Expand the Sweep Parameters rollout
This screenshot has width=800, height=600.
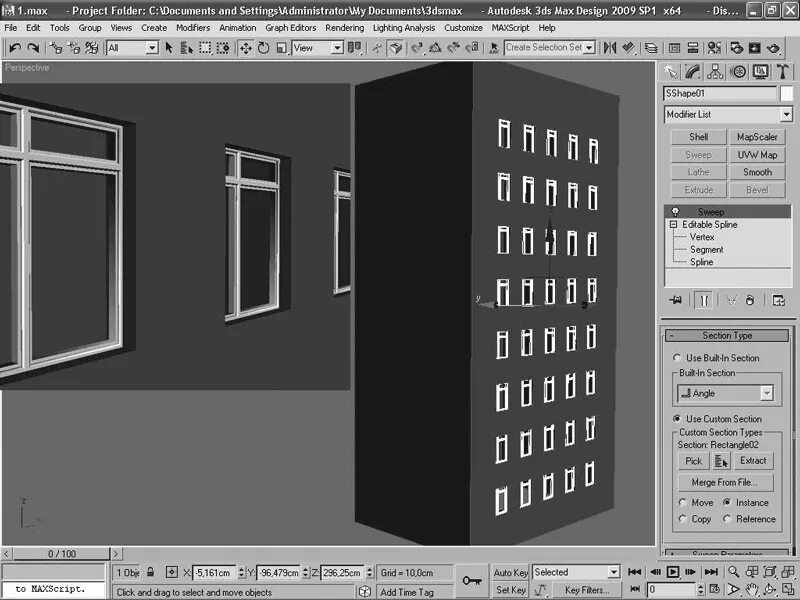click(727, 553)
